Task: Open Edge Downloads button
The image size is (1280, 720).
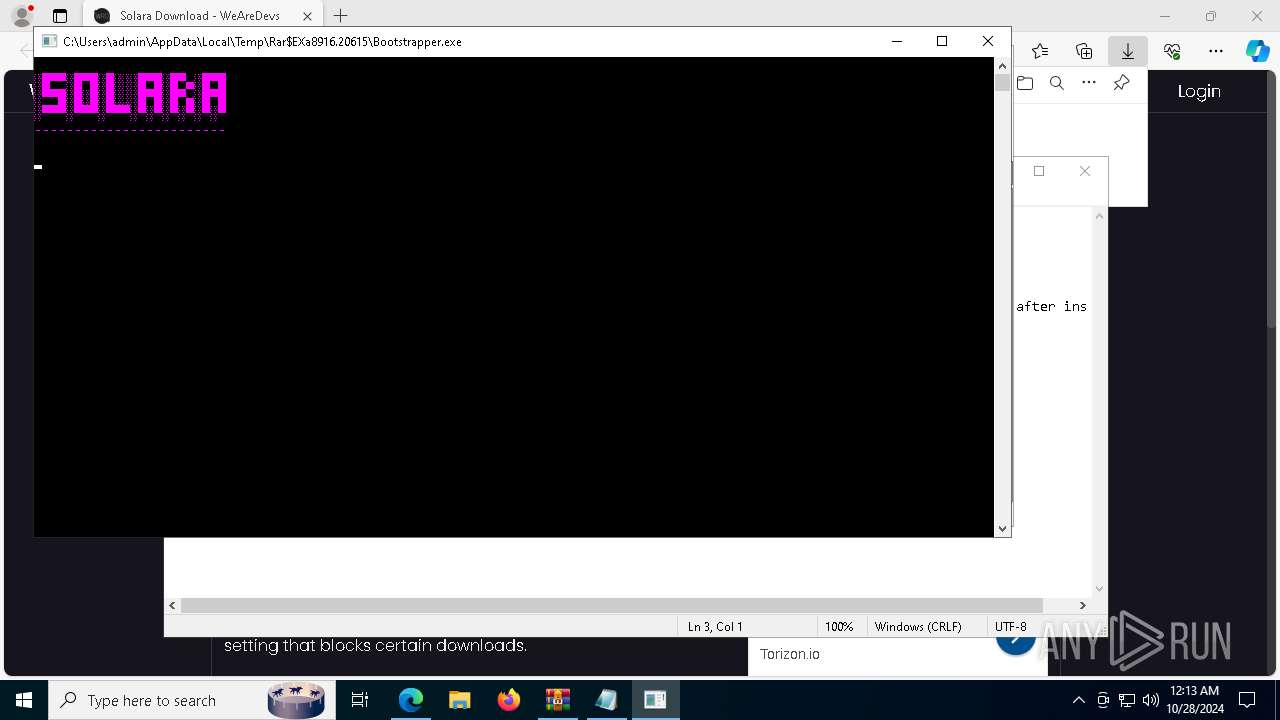Action: tap(1128, 51)
